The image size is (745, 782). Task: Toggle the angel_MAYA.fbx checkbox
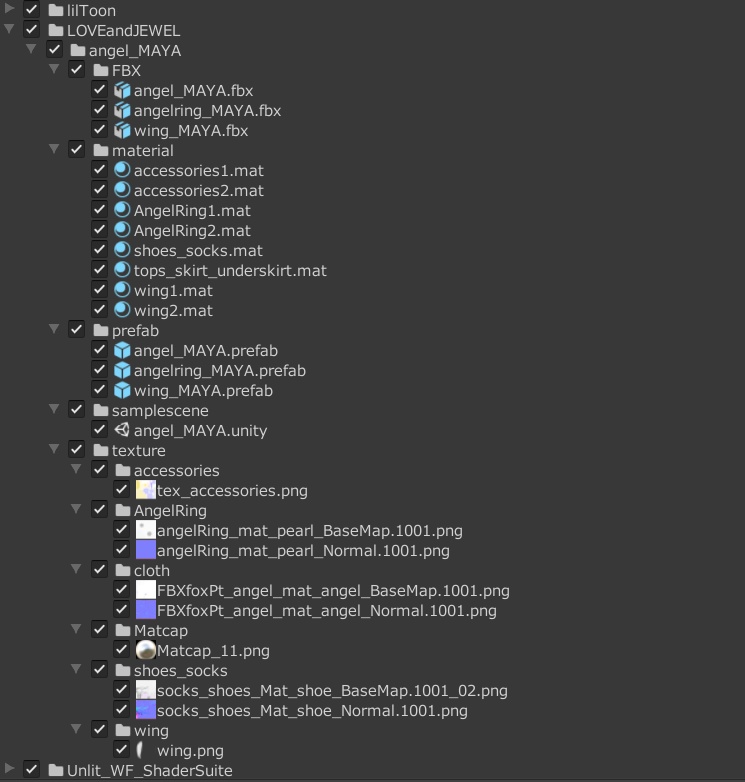pos(99,90)
